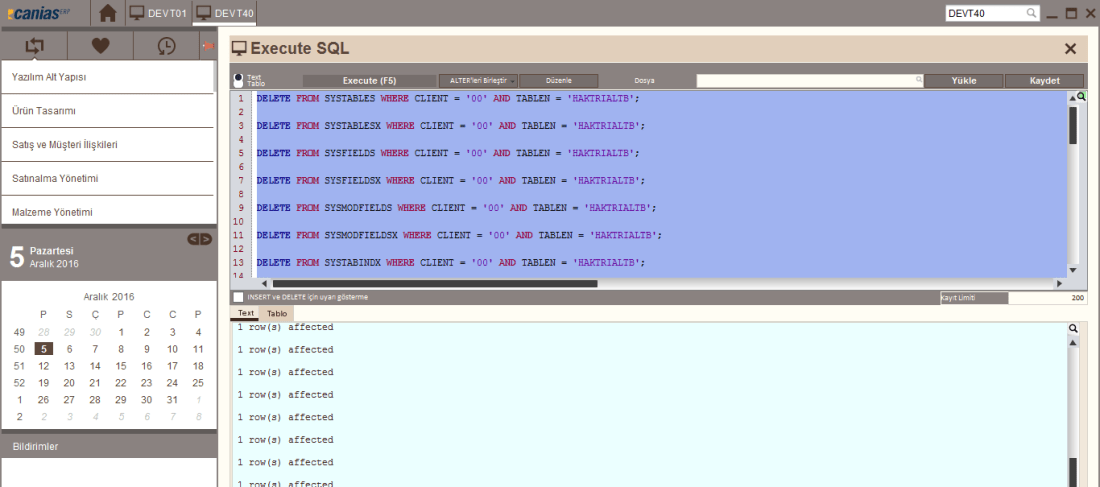
Task: Click magnifier icon in results pane
Action: [1073, 328]
